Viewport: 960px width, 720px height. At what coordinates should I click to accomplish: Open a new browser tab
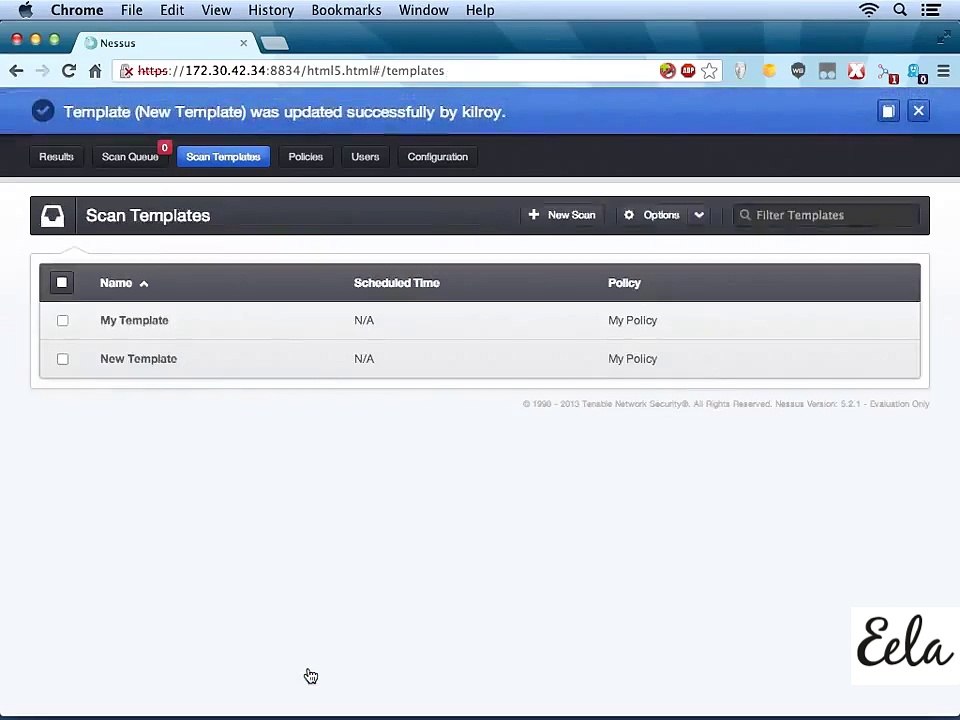click(x=274, y=43)
